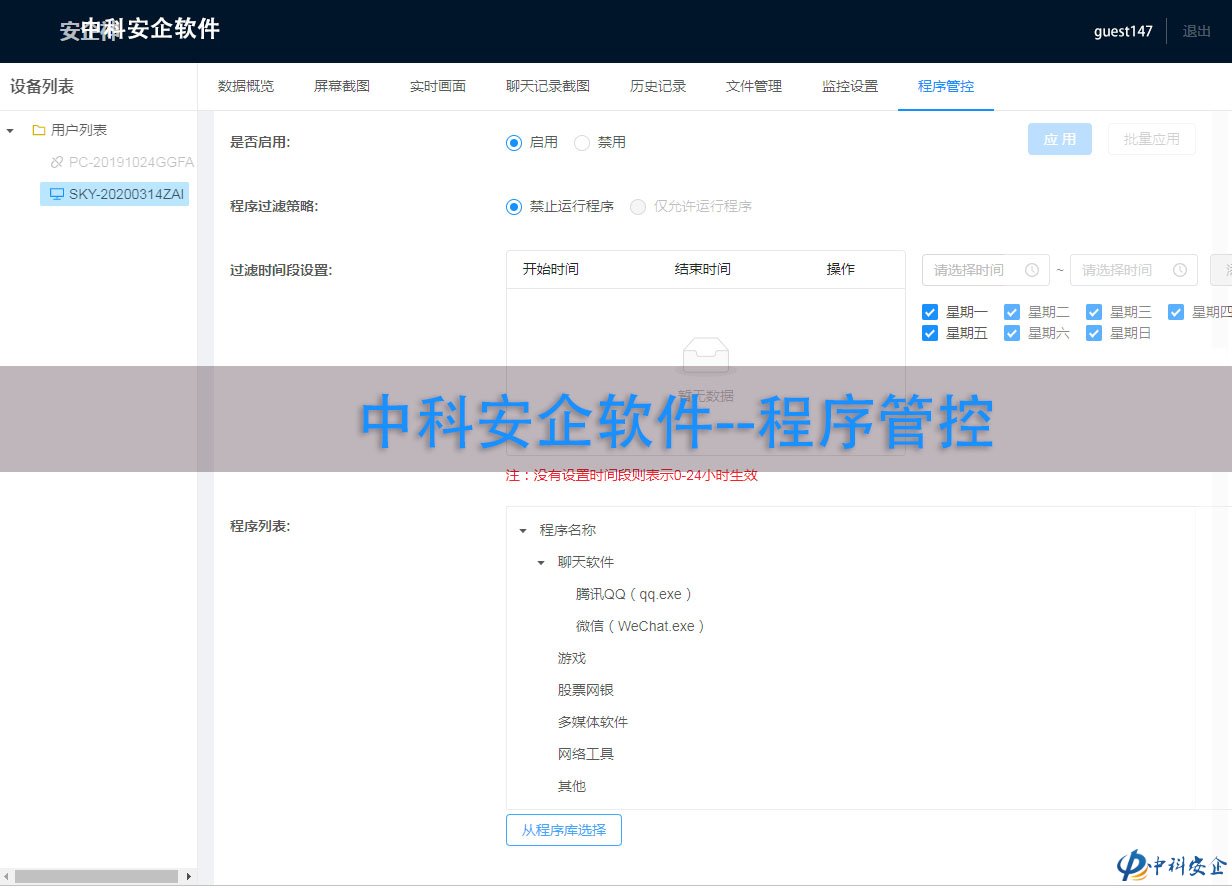The image size is (1232, 888).
Task: Go to the 文件管理 tab
Action: (x=754, y=87)
